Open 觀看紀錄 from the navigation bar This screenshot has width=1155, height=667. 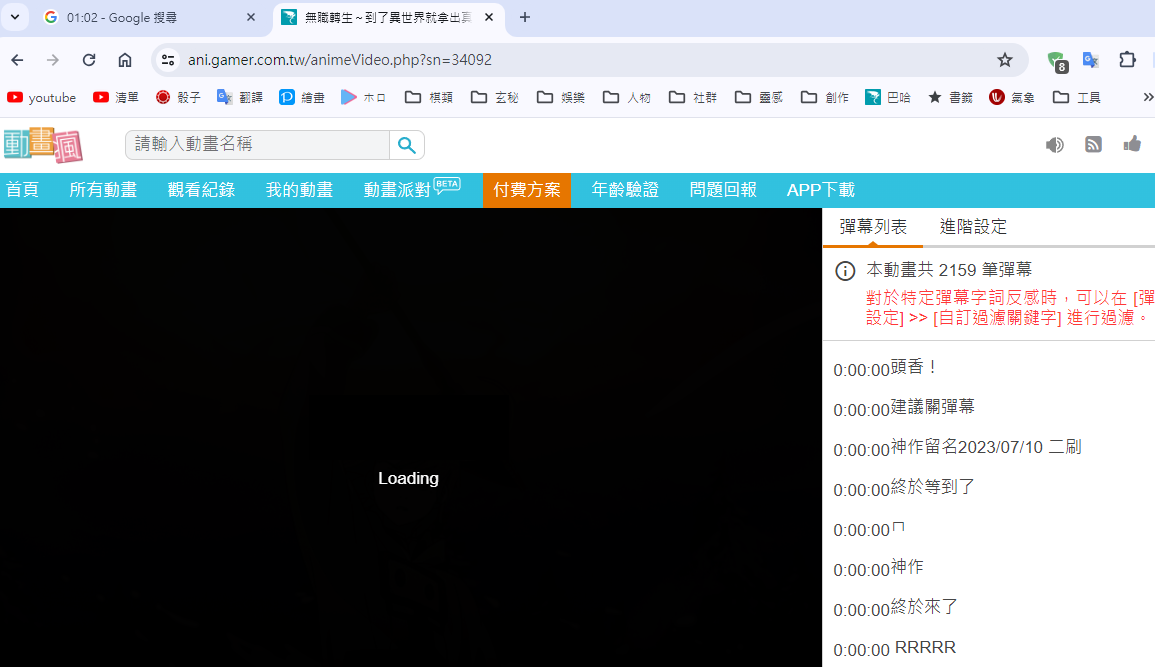pos(201,189)
